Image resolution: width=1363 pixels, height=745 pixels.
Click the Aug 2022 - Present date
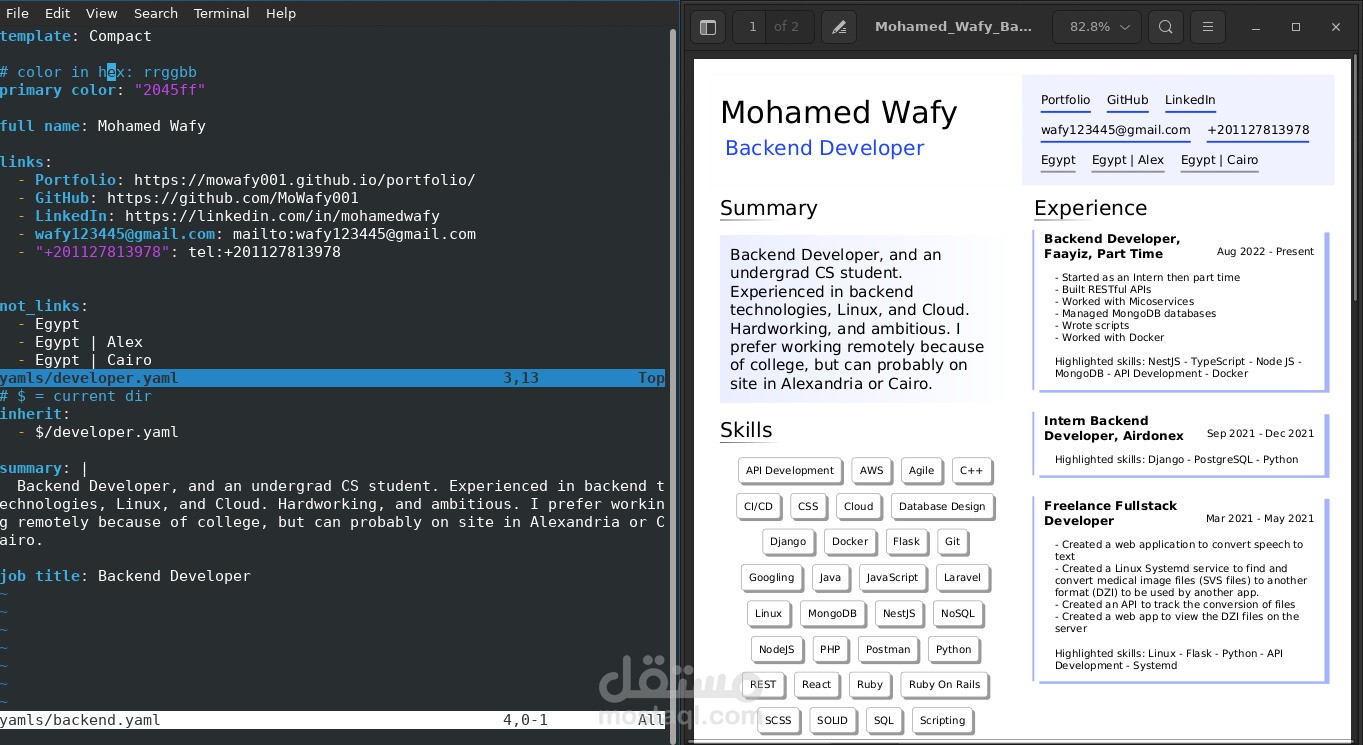pyautogui.click(x=1265, y=252)
